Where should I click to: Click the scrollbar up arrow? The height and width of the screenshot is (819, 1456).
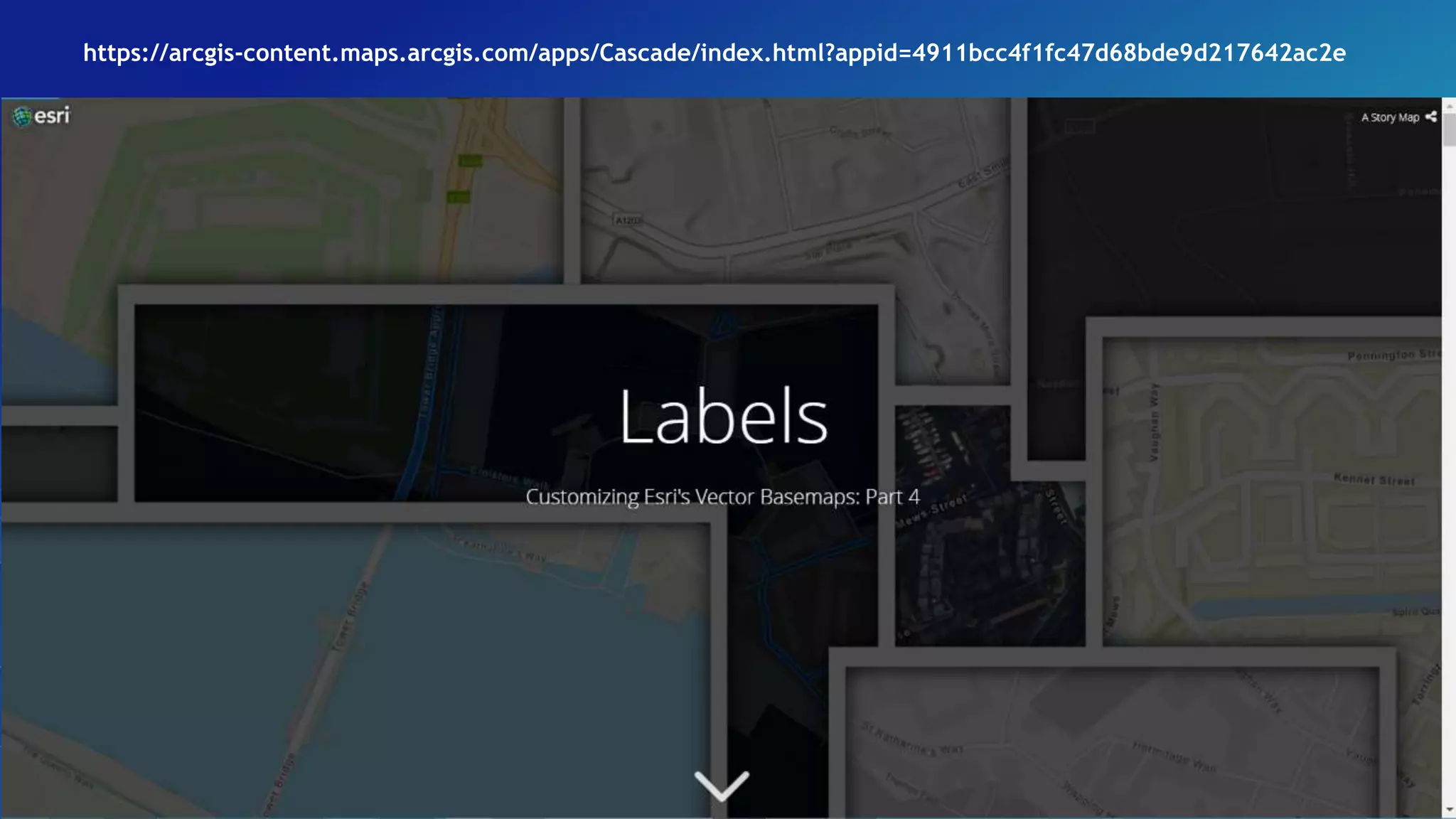[x=1449, y=105]
